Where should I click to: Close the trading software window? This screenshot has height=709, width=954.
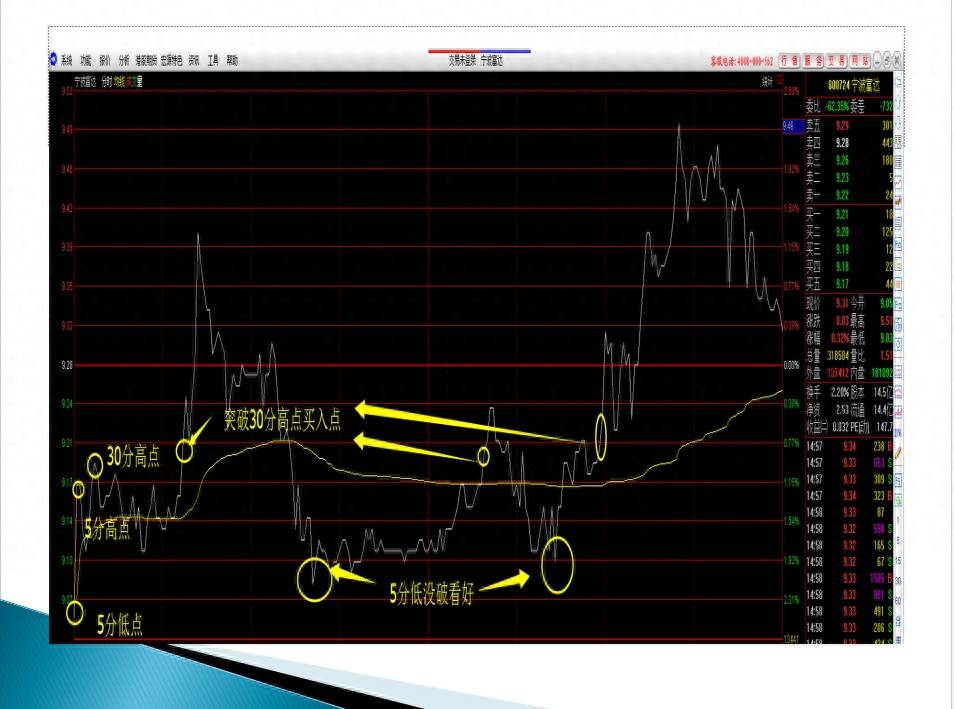click(x=897, y=60)
